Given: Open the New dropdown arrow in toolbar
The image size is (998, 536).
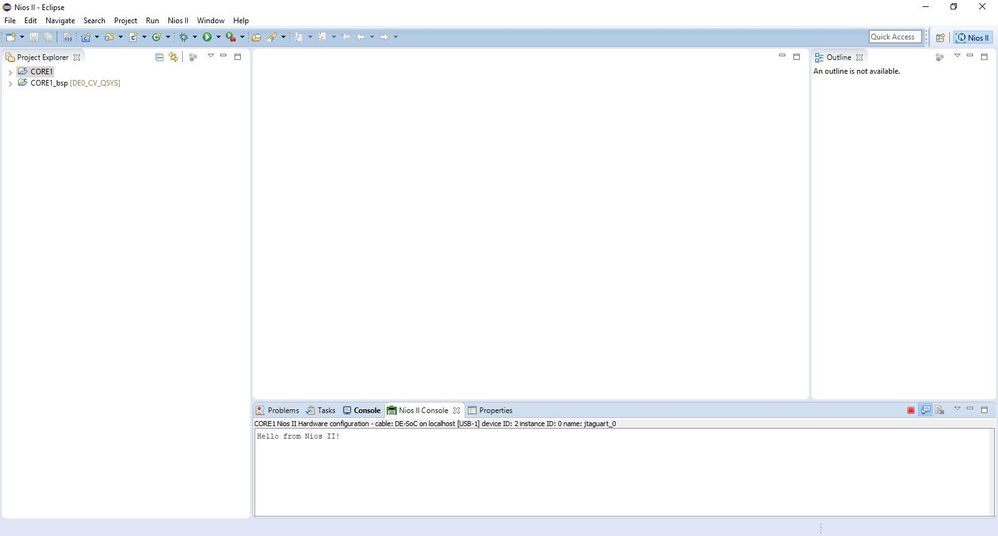Looking at the screenshot, I should pyautogui.click(x=22, y=37).
